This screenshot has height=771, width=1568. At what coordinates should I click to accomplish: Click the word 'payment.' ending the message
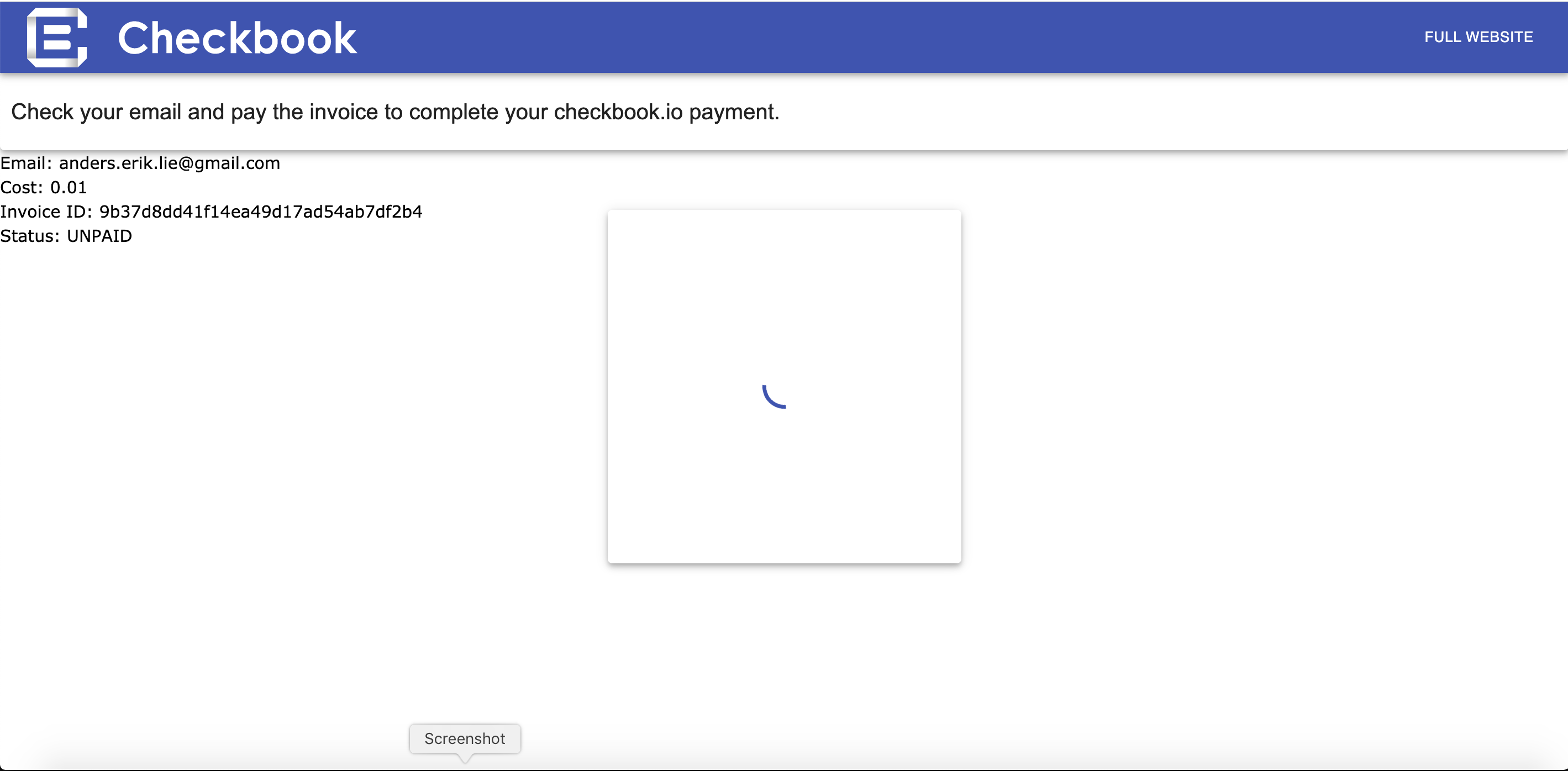[734, 112]
